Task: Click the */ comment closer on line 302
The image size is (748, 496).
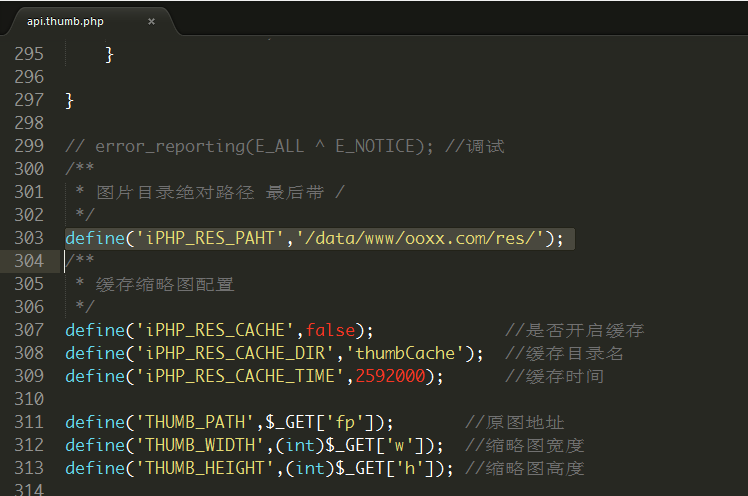Action: tap(85, 215)
